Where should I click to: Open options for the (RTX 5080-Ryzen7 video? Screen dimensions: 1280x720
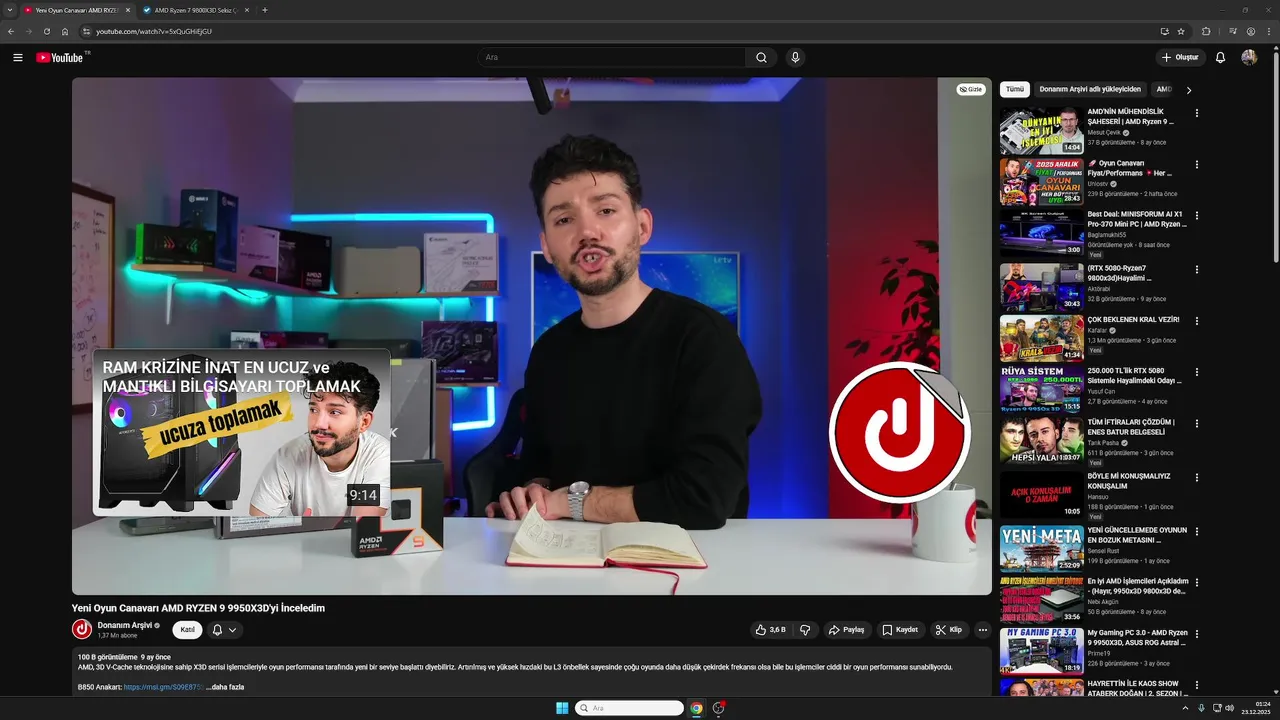[1196, 269]
